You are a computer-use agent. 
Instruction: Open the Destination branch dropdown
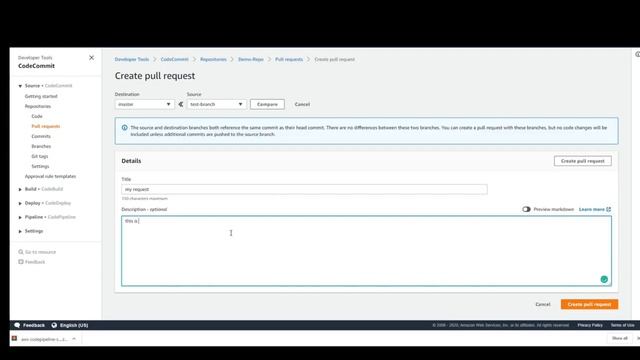tap(144, 104)
